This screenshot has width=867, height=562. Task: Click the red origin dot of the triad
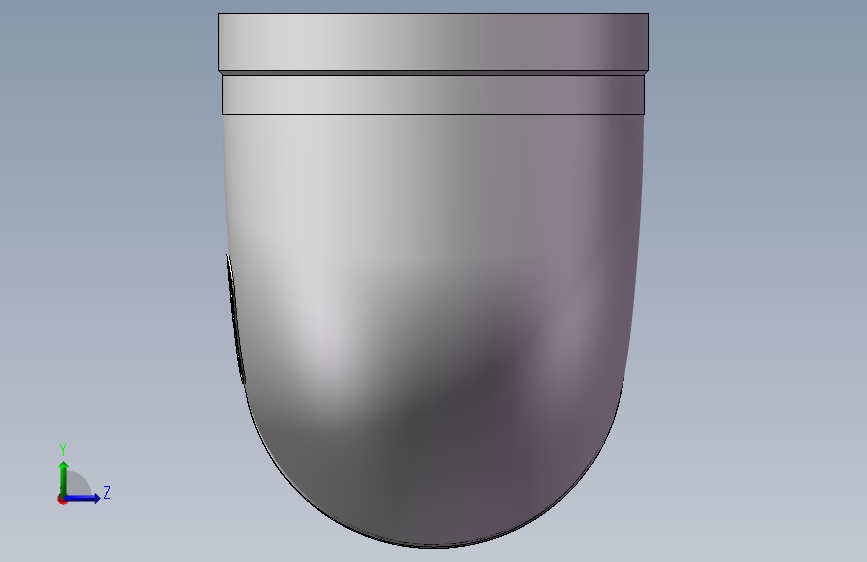(x=61, y=500)
